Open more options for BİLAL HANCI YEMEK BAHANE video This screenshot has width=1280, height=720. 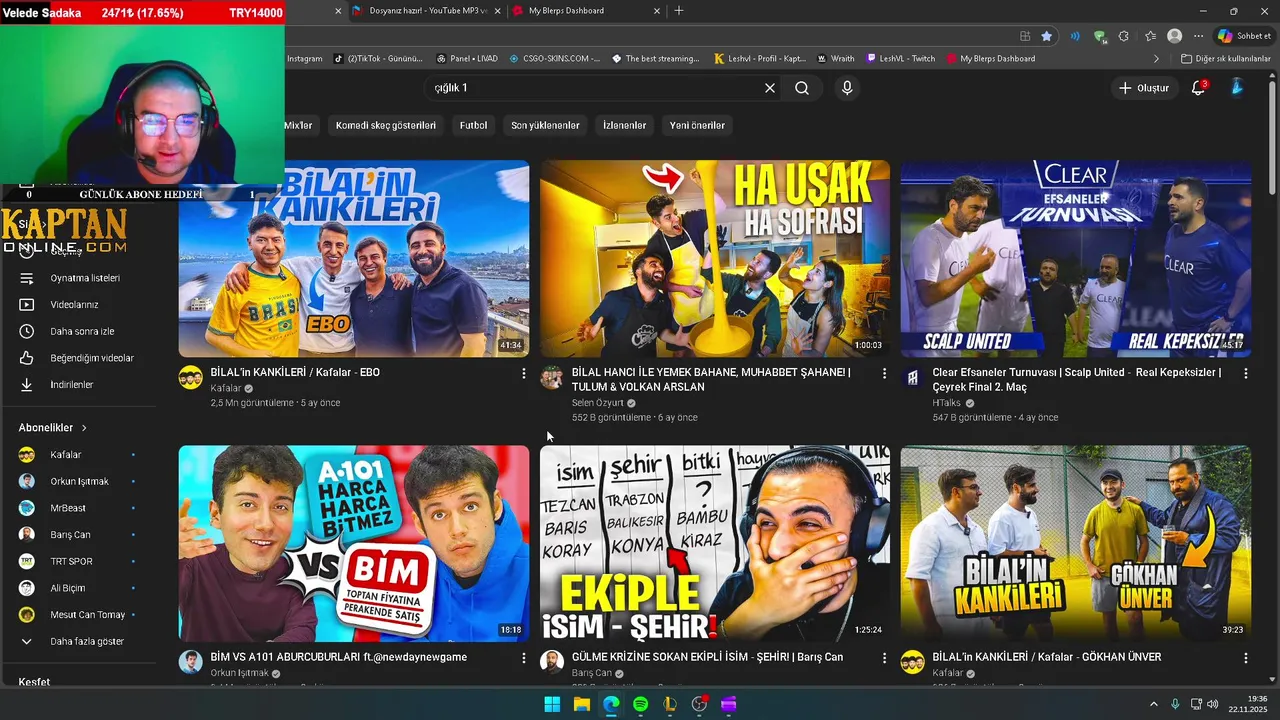[x=884, y=373]
